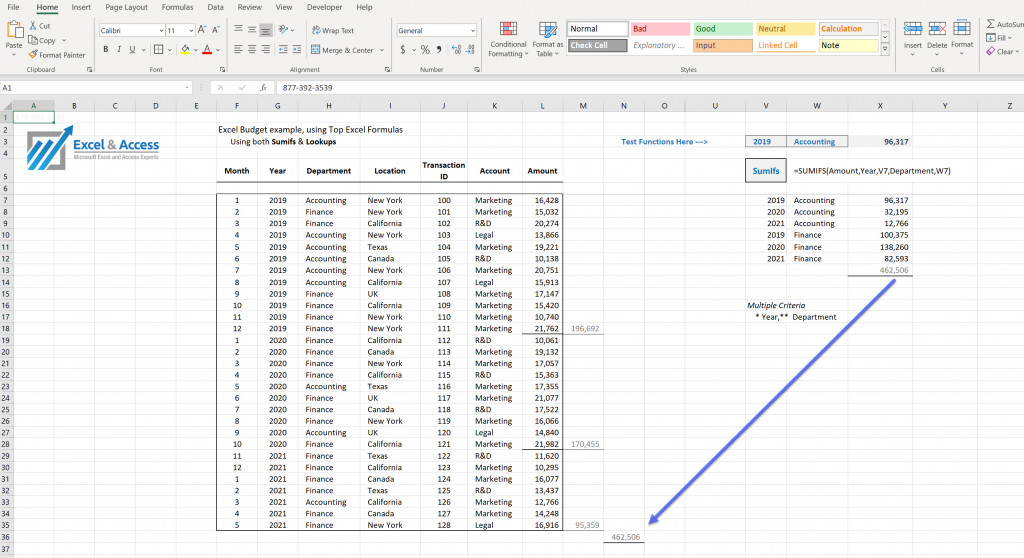Click the middle align icon
Viewport: 1024px width, 558px height.
252,30
